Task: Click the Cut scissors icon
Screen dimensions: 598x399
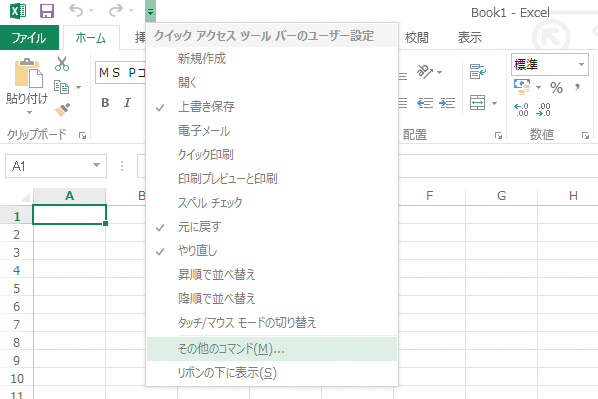Action: pos(61,64)
